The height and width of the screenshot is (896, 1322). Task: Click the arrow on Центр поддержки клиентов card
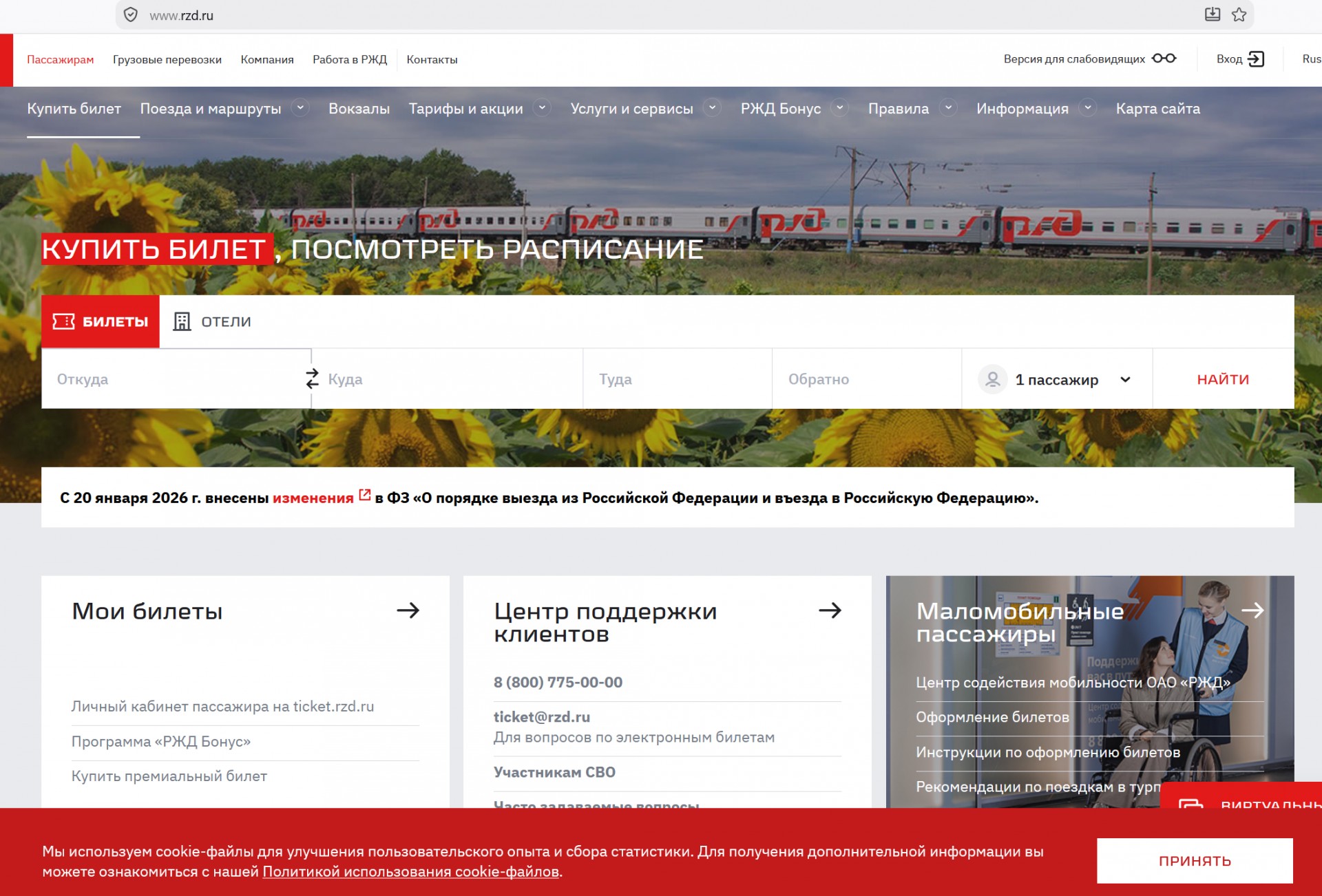tap(830, 610)
